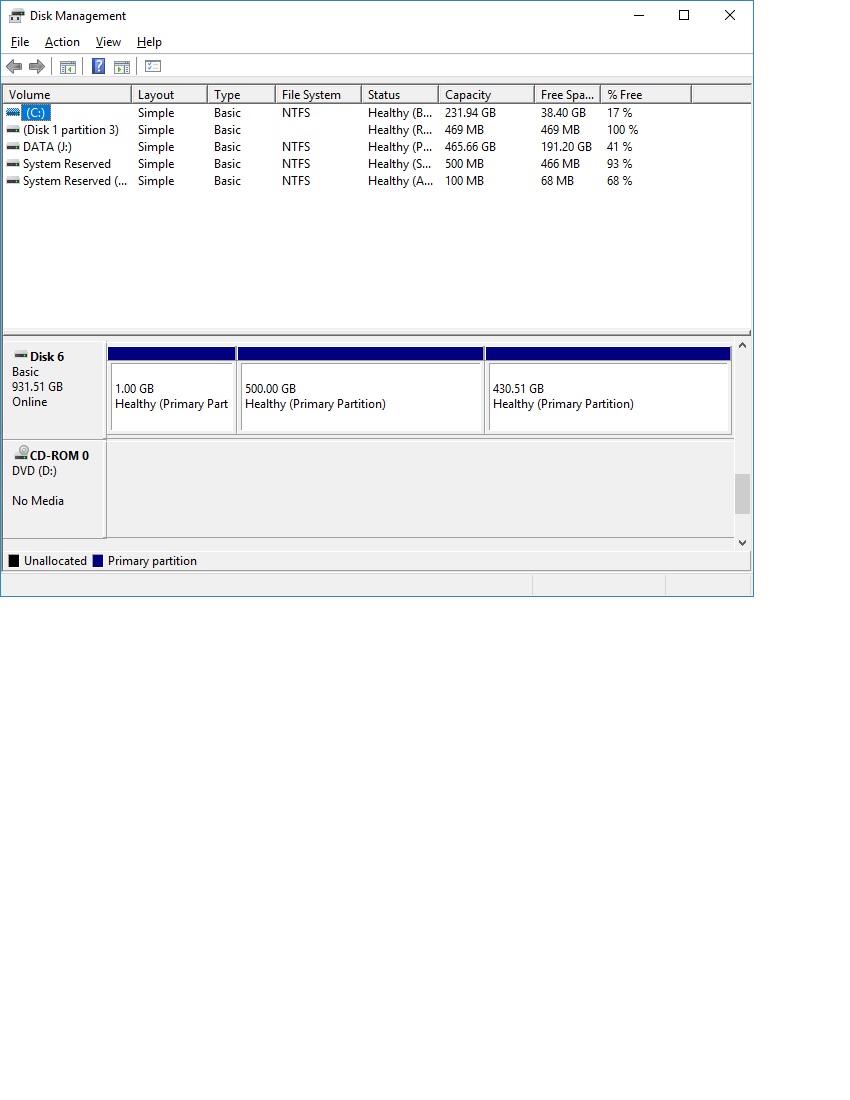Maximize the Disk Management window
850x1100 pixels.
pyautogui.click(x=684, y=15)
